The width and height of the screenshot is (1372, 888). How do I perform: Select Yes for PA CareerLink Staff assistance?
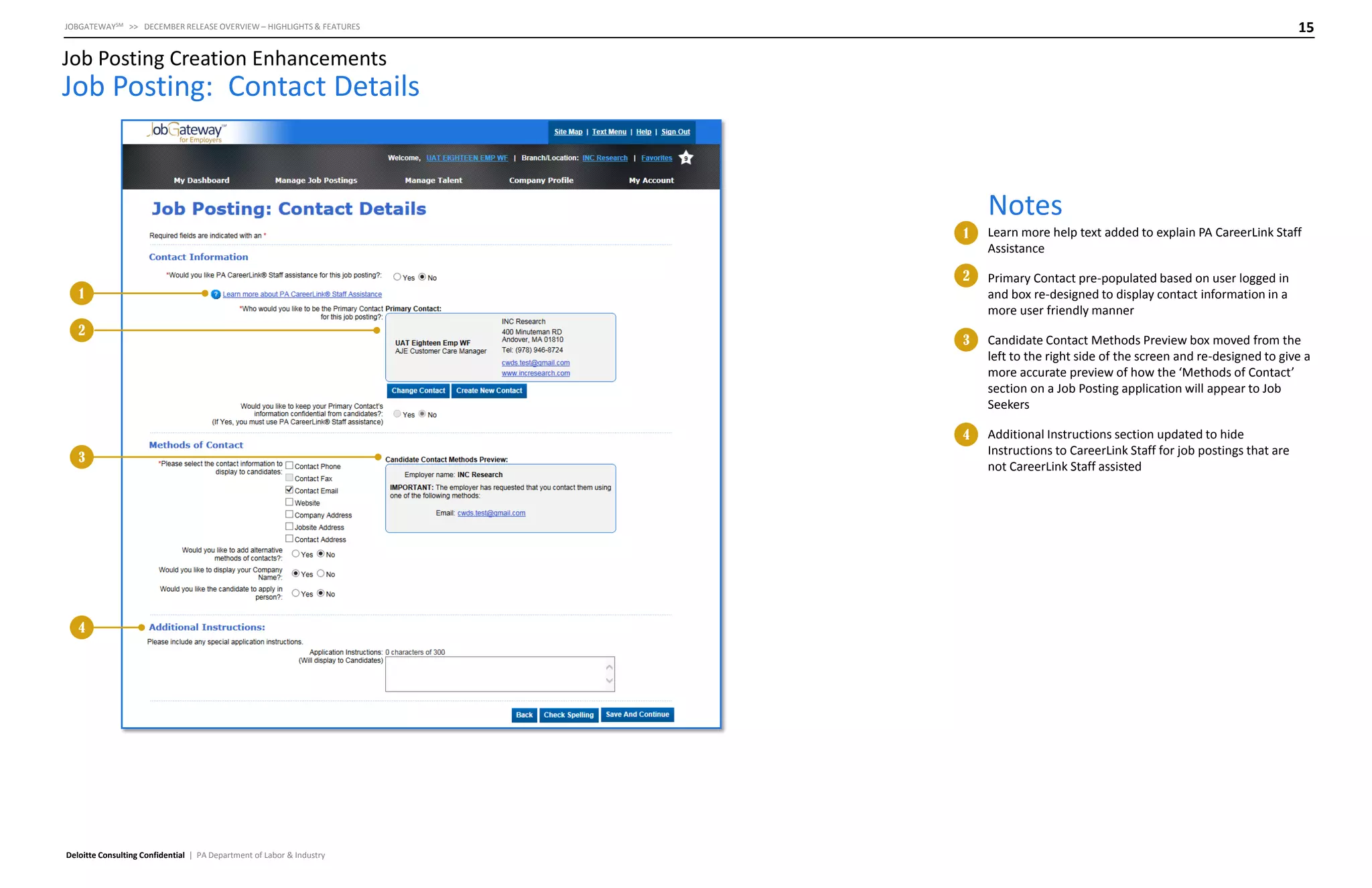coord(397,277)
